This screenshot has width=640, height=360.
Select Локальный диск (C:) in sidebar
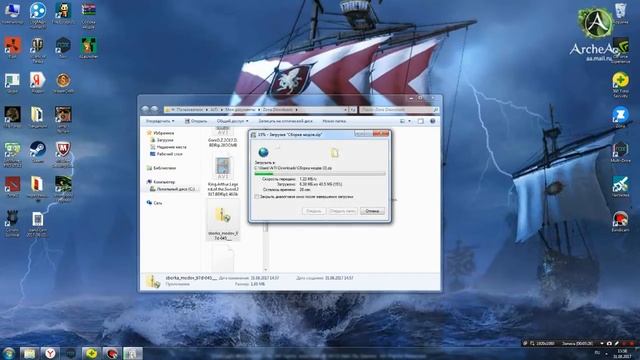coord(173,189)
